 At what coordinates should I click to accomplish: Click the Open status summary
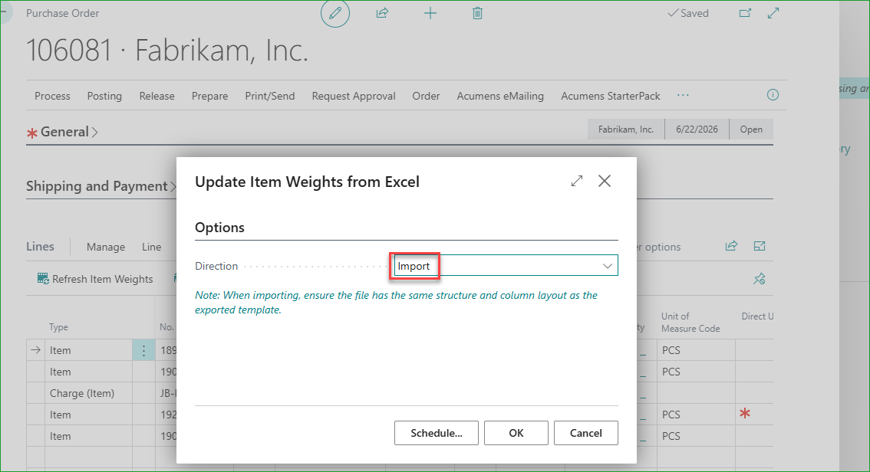pyautogui.click(x=751, y=129)
